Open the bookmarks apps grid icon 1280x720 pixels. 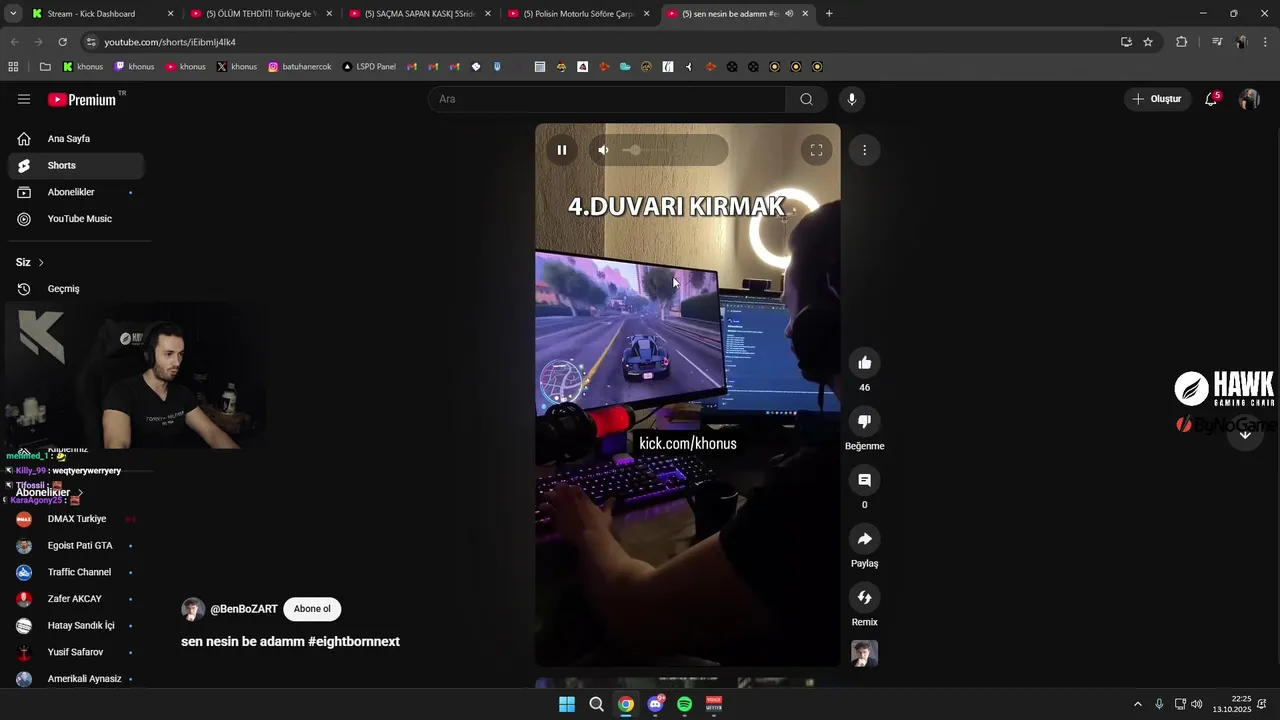point(13,67)
